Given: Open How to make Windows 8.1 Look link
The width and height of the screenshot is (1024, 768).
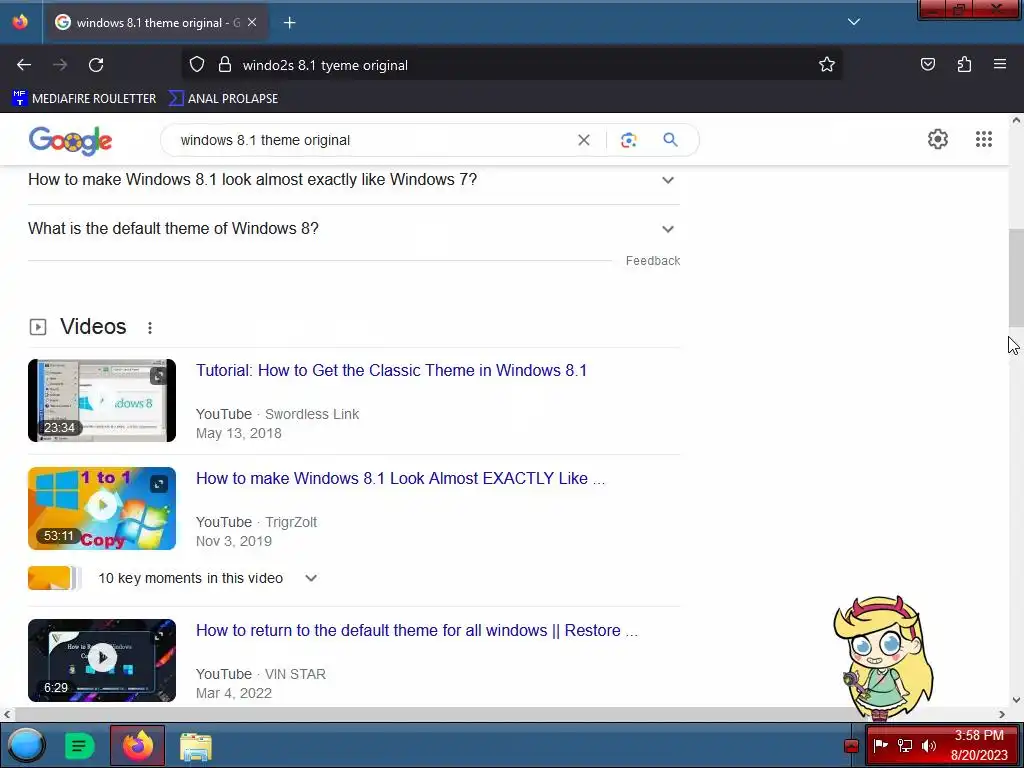Looking at the screenshot, I should 400,478.
